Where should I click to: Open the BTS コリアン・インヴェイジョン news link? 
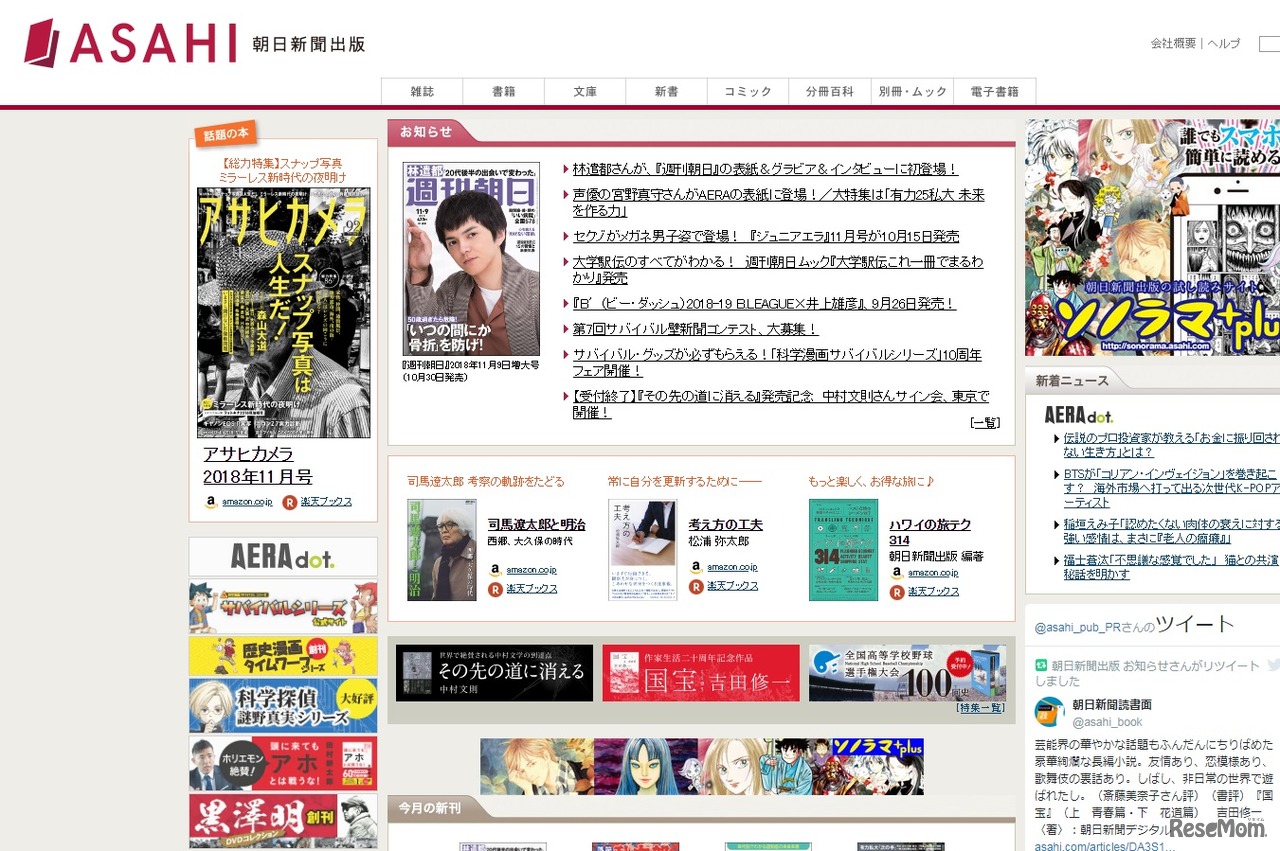pos(1171,488)
